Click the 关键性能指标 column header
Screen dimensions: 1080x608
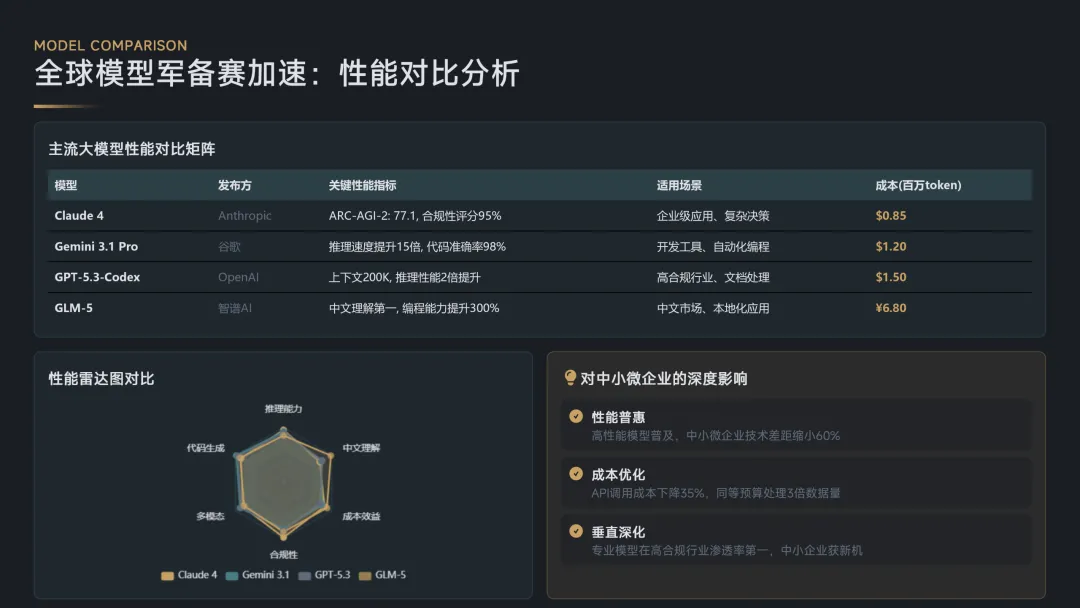click(362, 185)
